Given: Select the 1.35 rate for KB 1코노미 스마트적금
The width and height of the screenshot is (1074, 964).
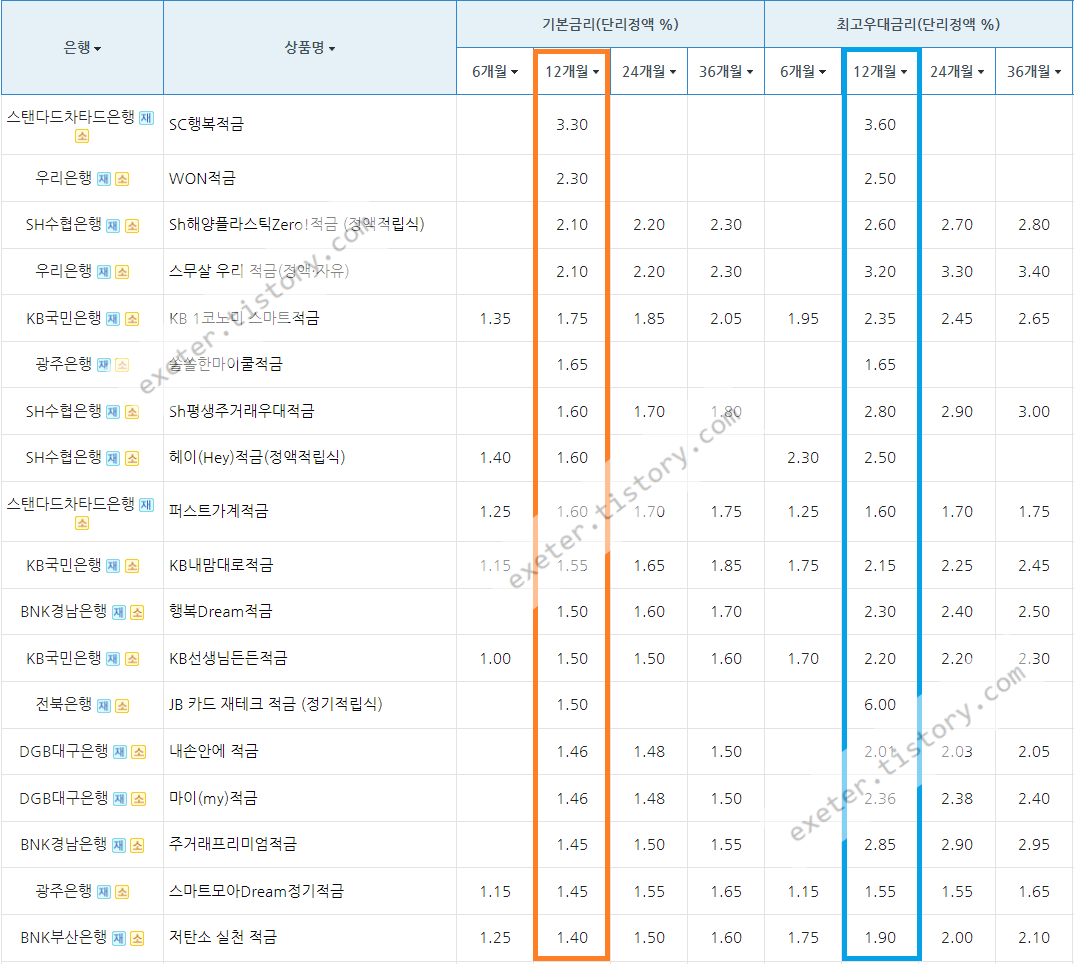Looking at the screenshot, I should (x=495, y=319).
